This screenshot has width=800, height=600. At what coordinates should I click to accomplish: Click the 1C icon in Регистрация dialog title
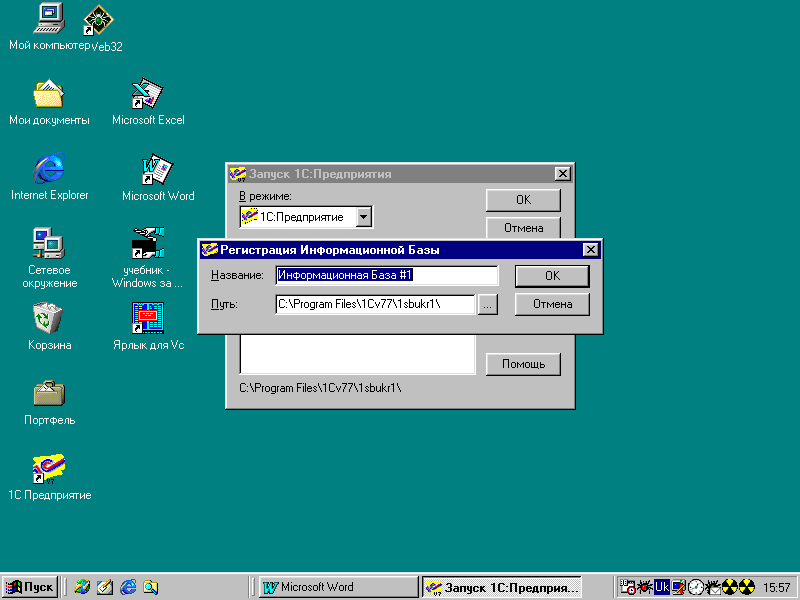(x=209, y=249)
